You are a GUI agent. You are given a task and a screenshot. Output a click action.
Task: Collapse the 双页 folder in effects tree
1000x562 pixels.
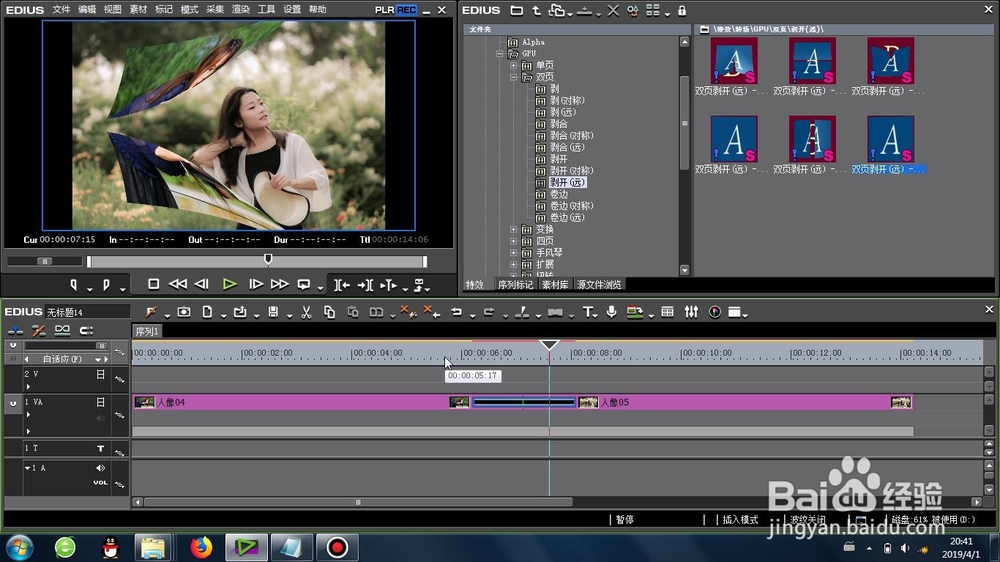pyautogui.click(x=513, y=77)
